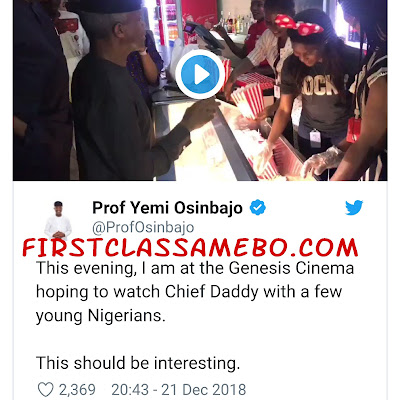Play the embedded tweet video

tap(200, 74)
